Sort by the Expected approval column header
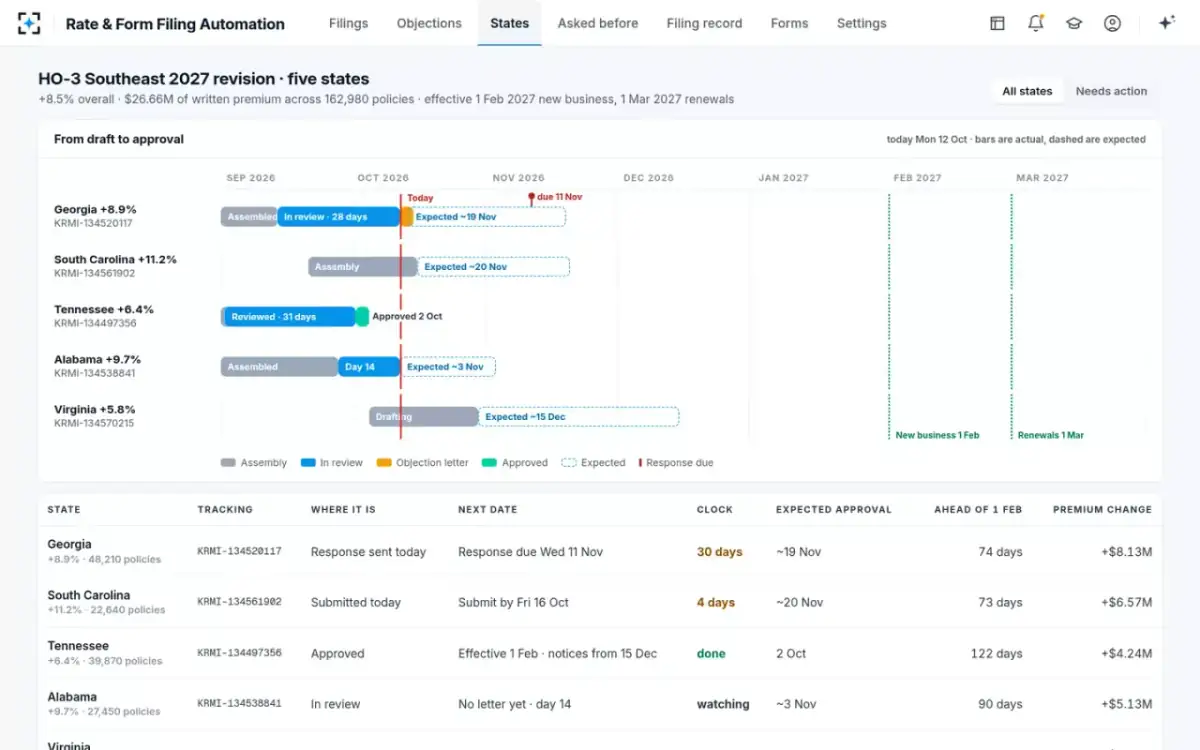 [x=833, y=509]
